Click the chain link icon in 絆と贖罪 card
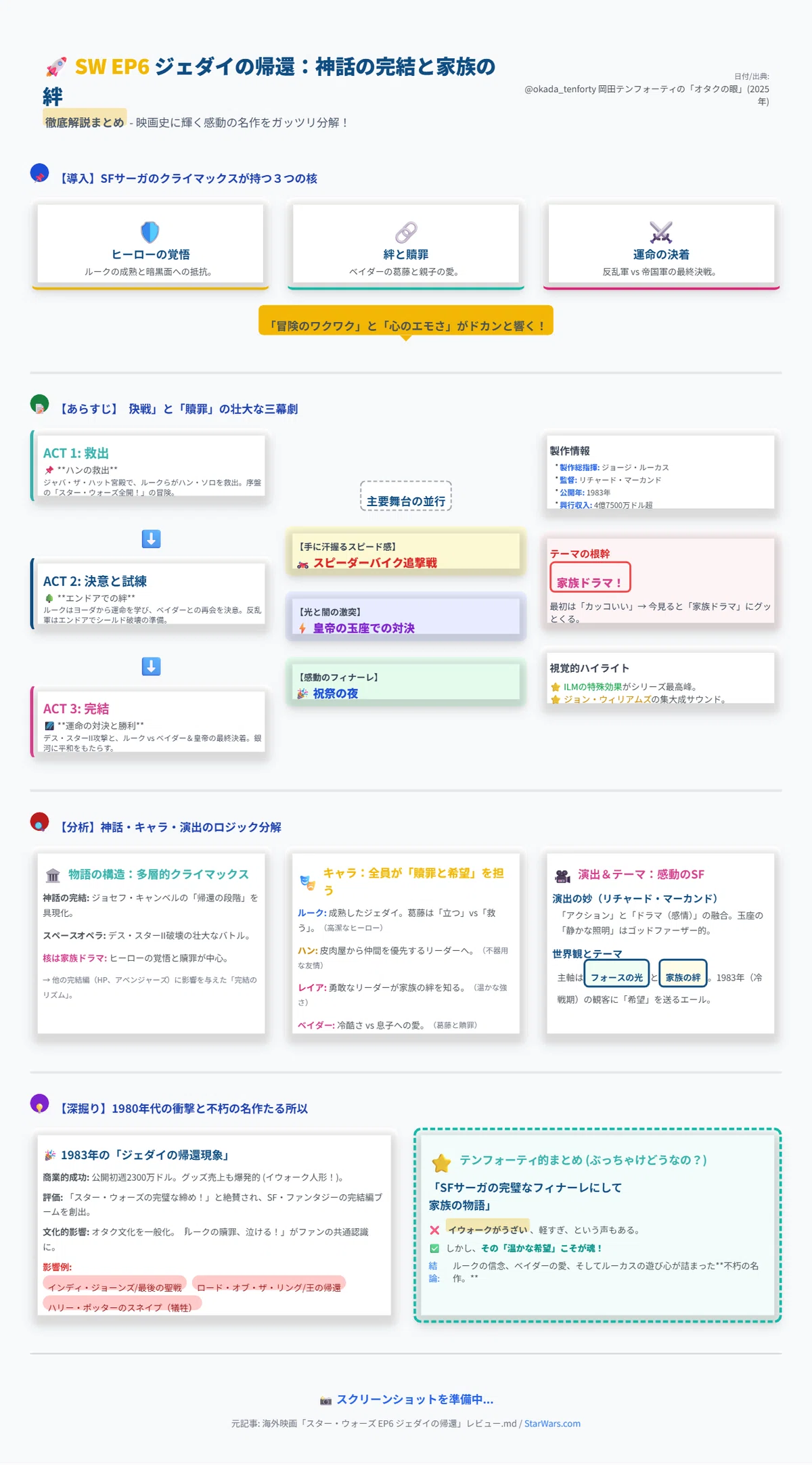Screen dimensions: 812x1465 pyautogui.click(x=406, y=232)
